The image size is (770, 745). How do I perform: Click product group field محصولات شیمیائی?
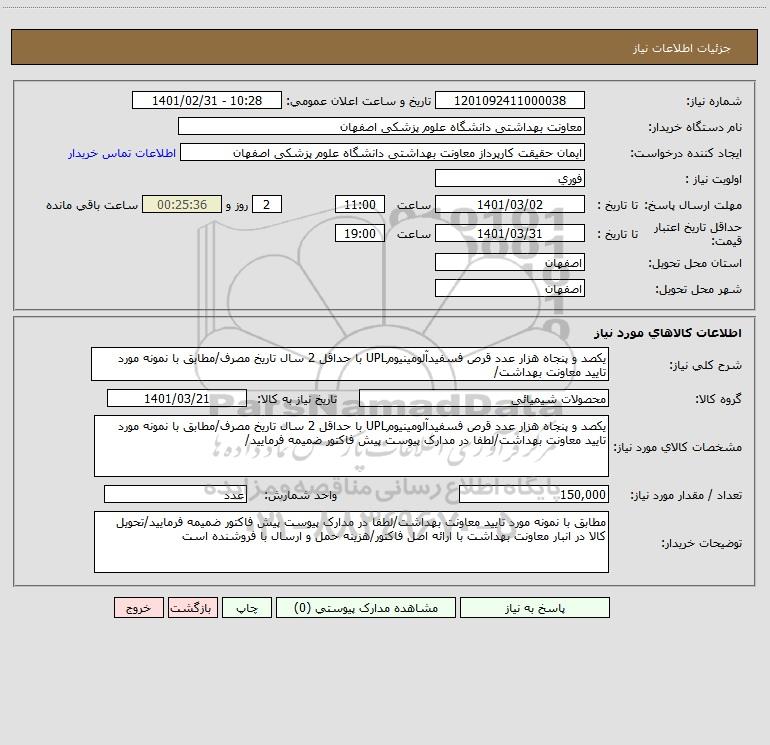click(484, 398)
